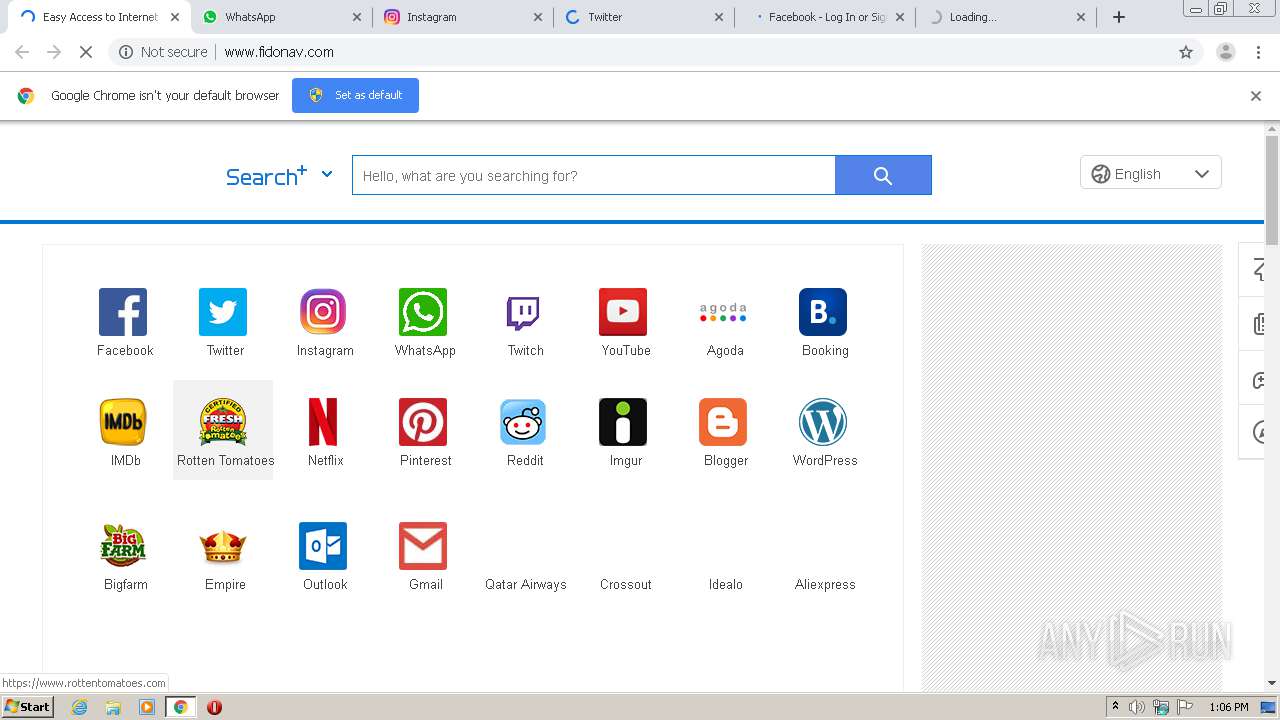Image resolution: width=1280 pixels, height=720 pixels.
Task: Open the Idealo link
Action: point(726,585)
